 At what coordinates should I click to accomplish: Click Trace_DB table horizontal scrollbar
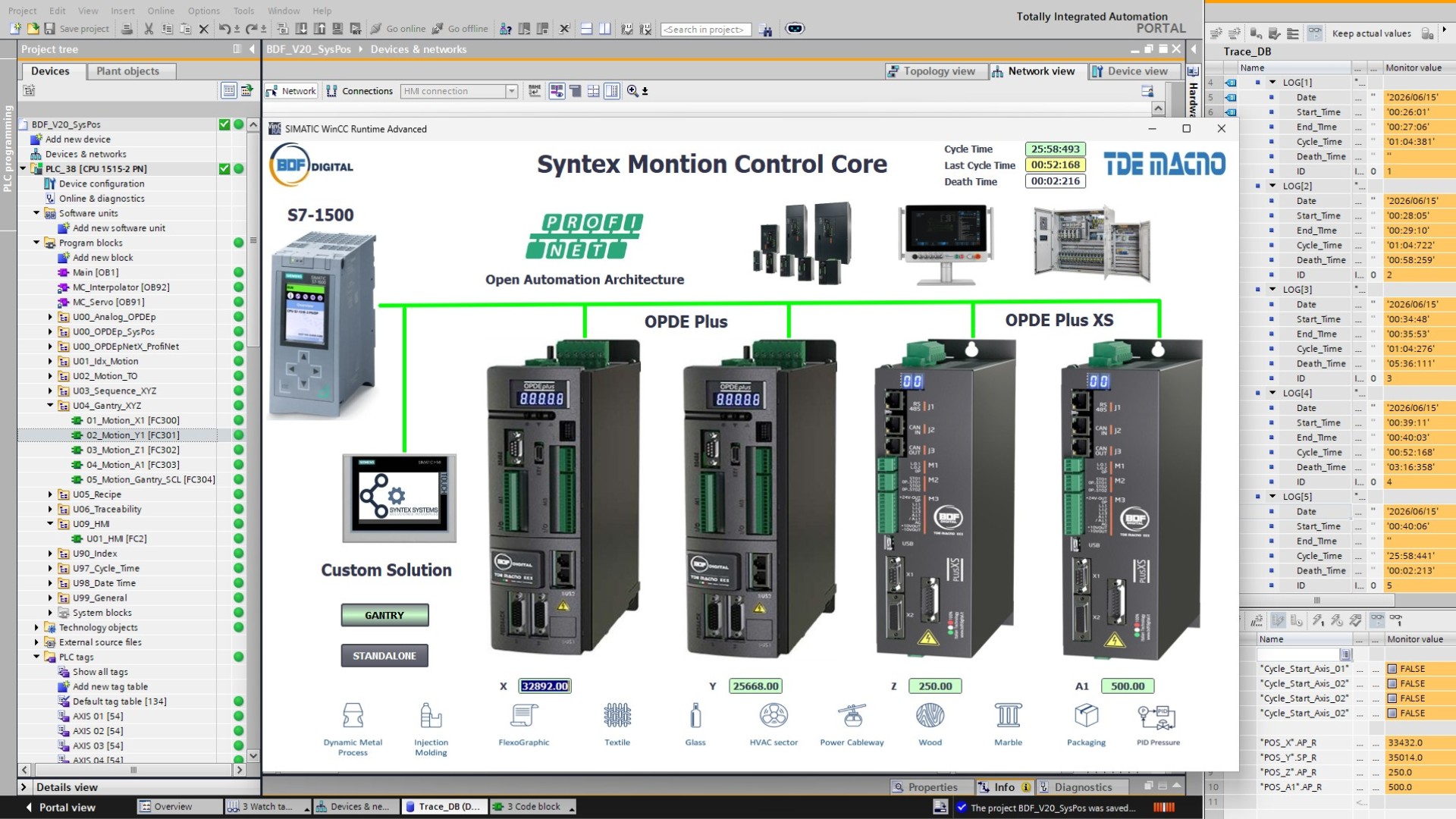point(1317,600)
